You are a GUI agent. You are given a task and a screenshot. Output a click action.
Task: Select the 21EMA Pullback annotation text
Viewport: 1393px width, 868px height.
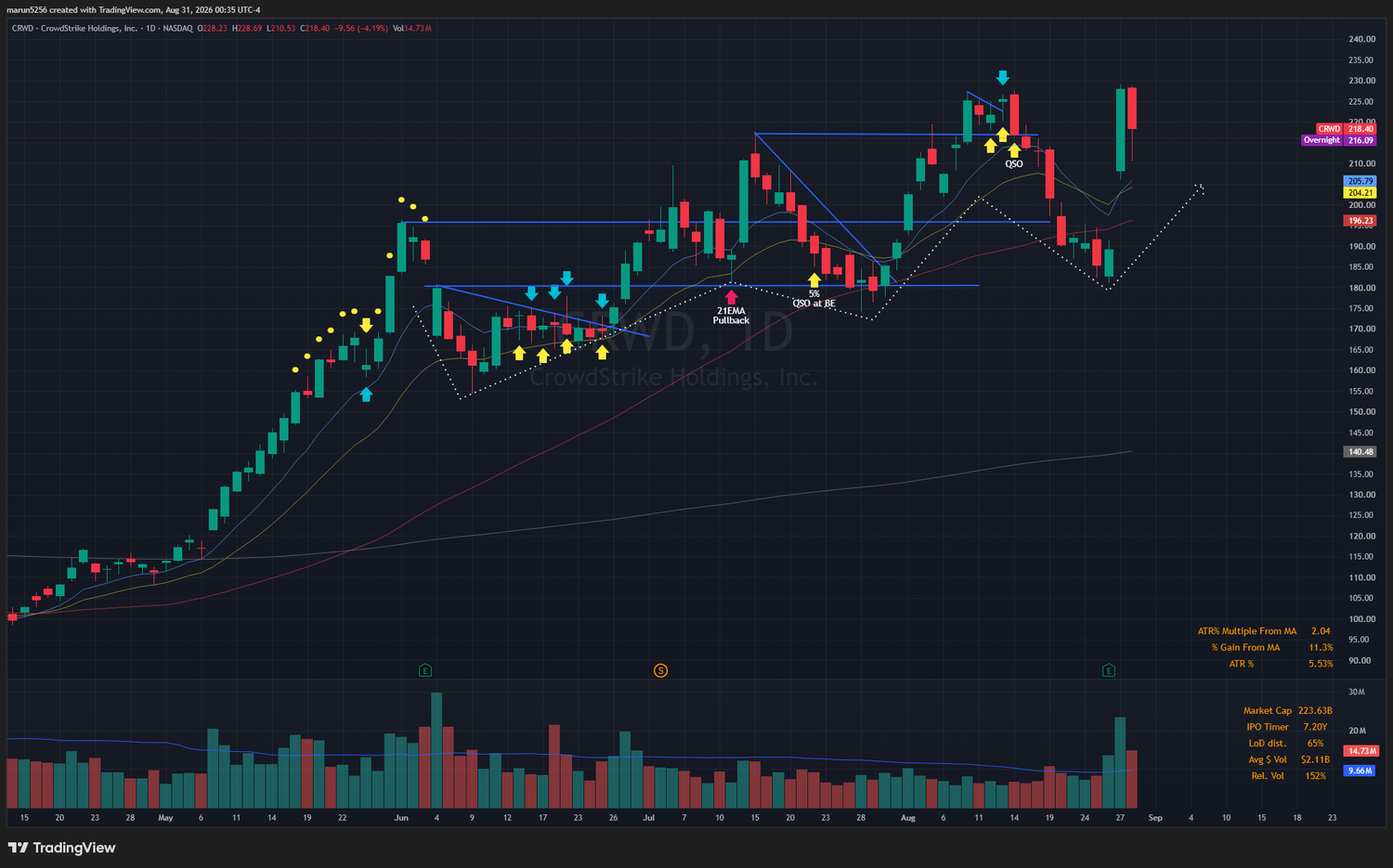[731, 316]
